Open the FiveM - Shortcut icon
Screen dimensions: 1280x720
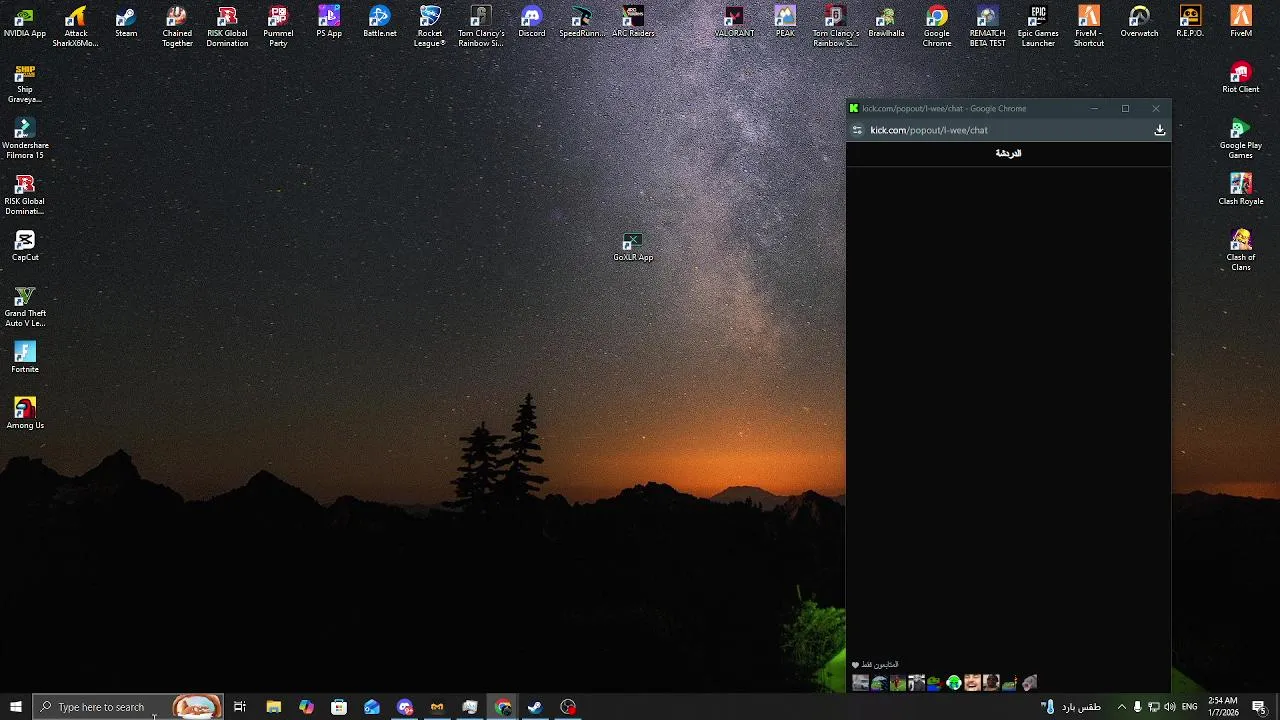1089,27
